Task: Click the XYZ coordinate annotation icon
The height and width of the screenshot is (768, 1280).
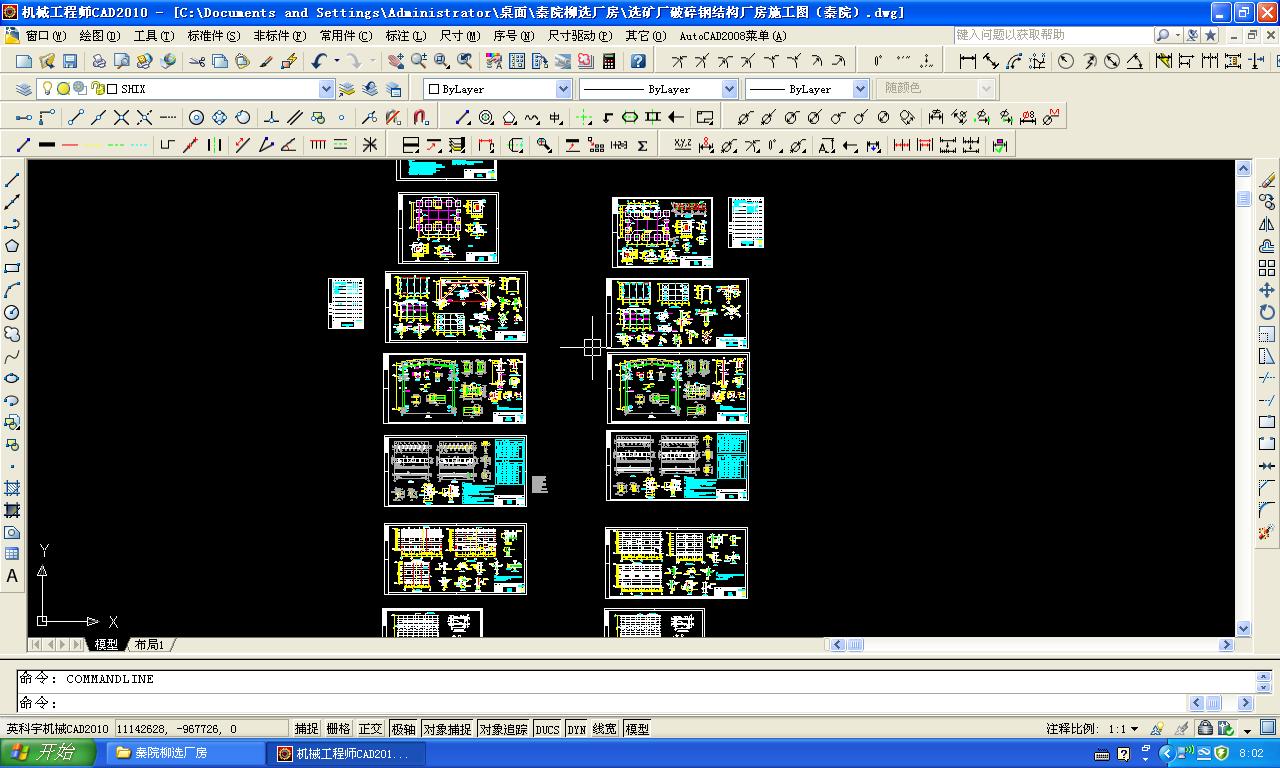Action: point(682,145)
